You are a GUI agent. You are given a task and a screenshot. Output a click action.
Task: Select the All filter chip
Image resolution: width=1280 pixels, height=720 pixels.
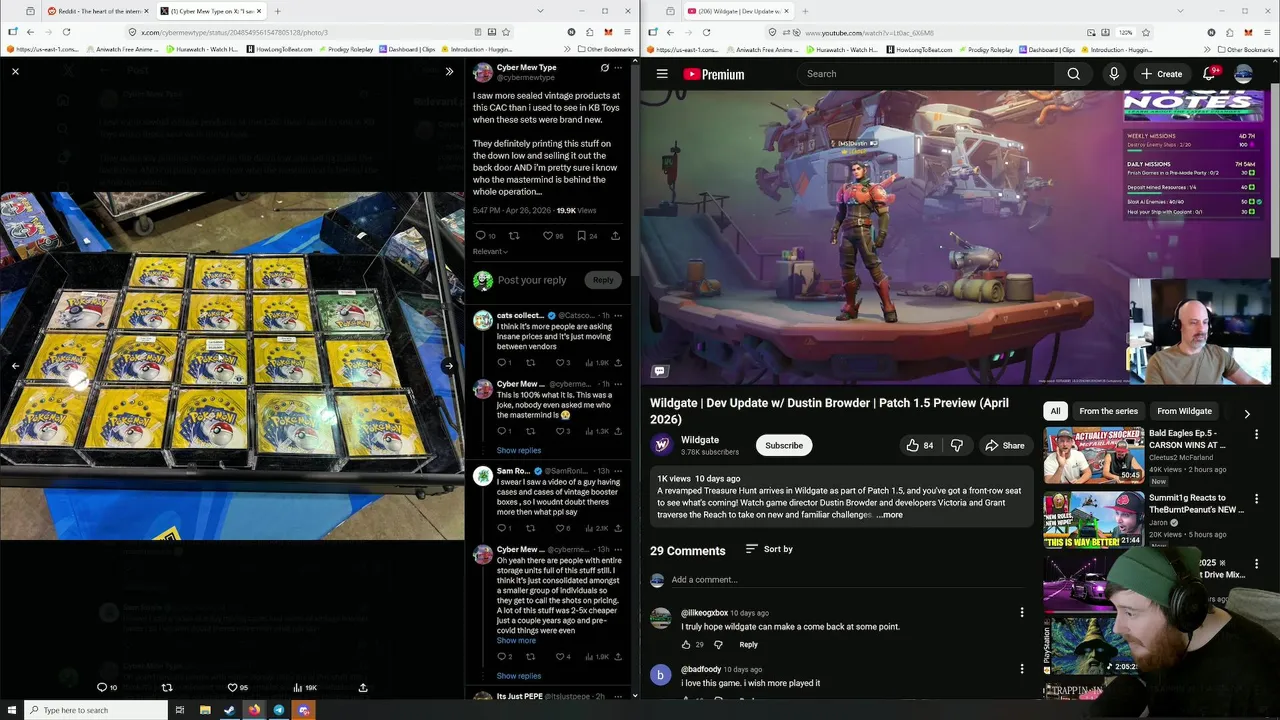point(1055,411)
